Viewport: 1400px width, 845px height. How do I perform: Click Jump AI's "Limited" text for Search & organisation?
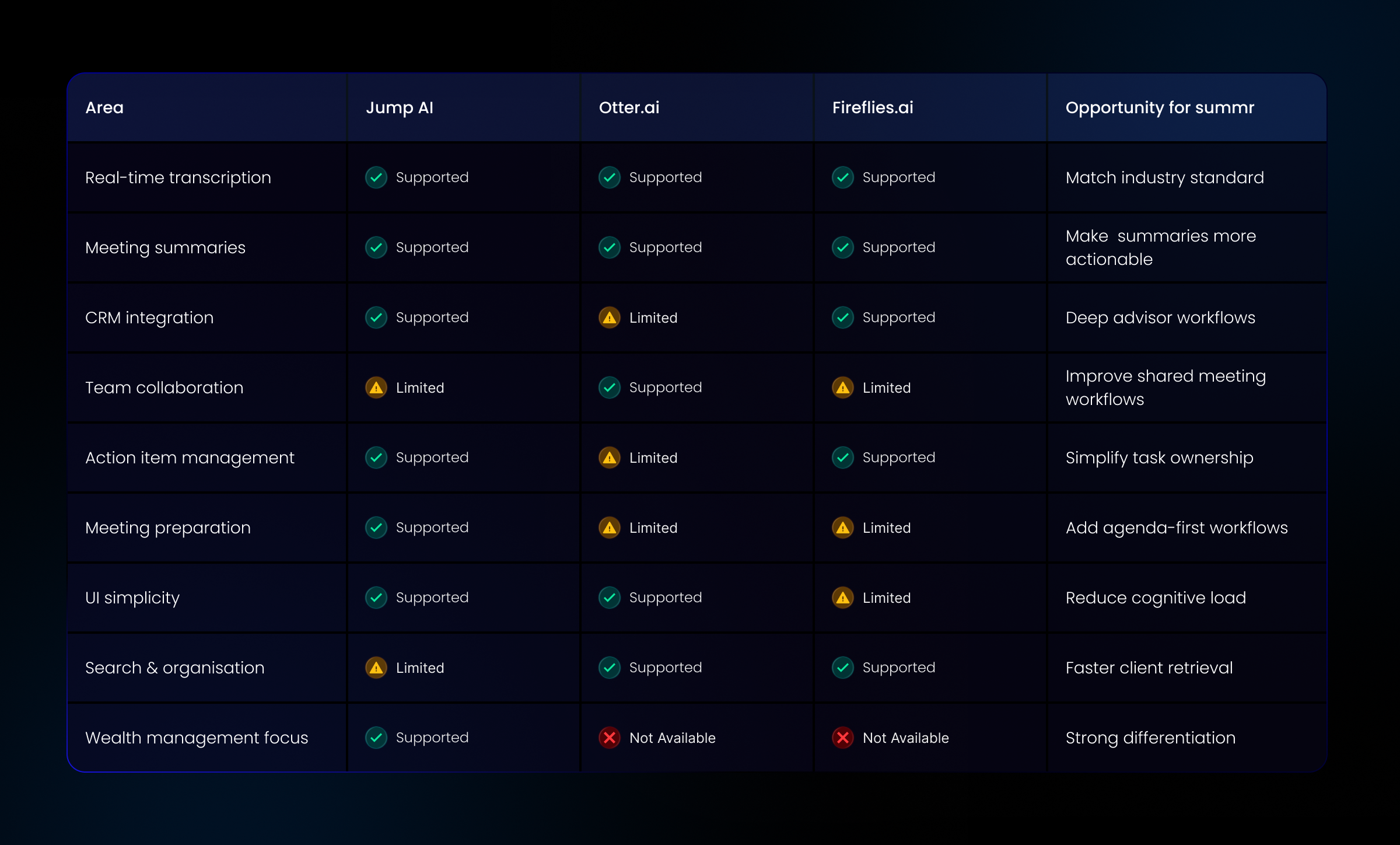(x=420, y=668)
